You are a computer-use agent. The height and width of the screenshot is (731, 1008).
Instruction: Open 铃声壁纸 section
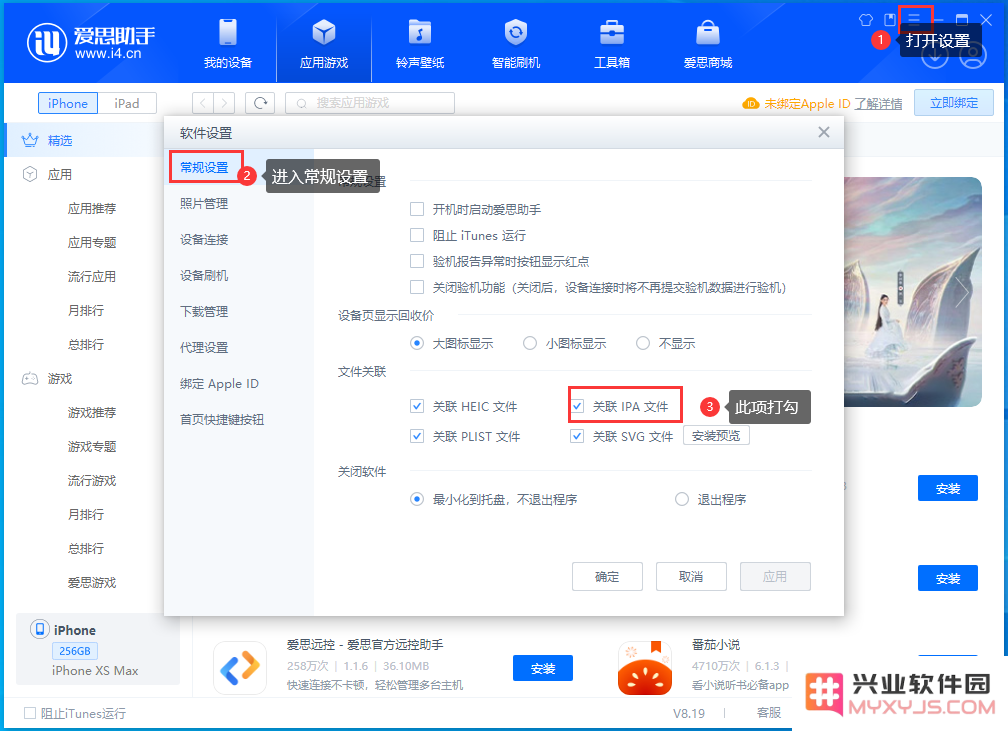(x=420, y=44)
